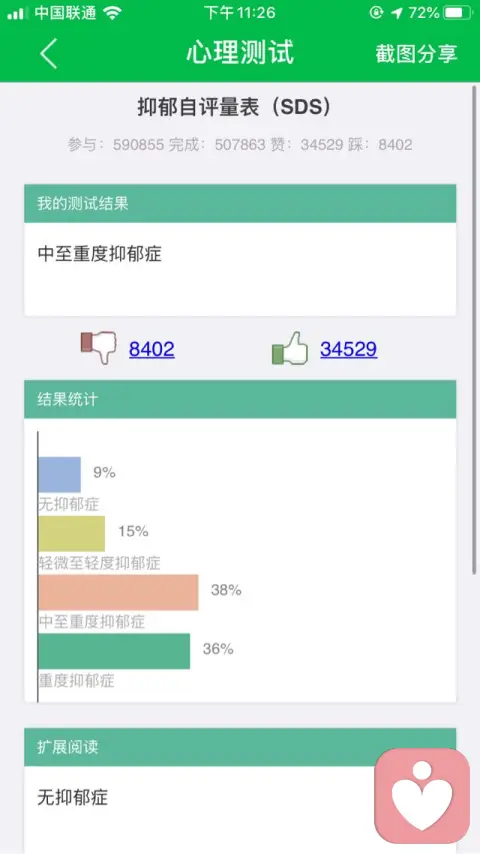Select the 扩展阅读 section header
Image resolution: width=480 pixels, height=854 pixels.
click(240, 747)
